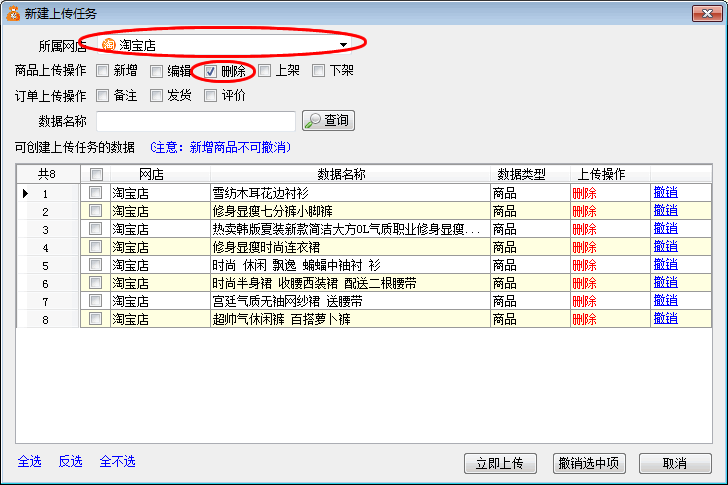This screenshot has height=485, width=728.
Task: Select checkbox for row 5 蝙蝠中袖衬衫
Action: click(x=95, y=265)
